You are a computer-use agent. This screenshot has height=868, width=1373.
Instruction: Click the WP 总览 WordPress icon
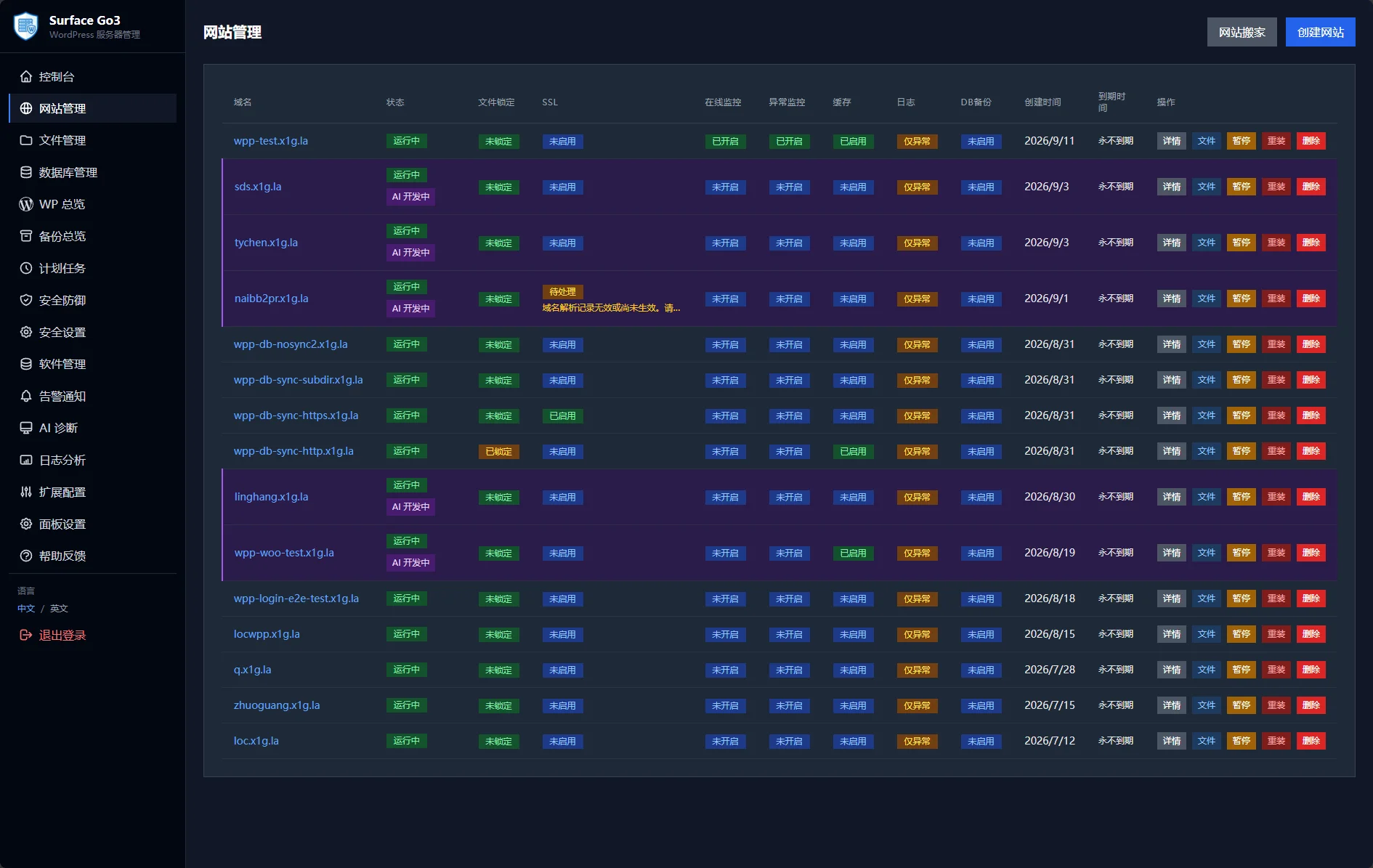click(26, 204)
